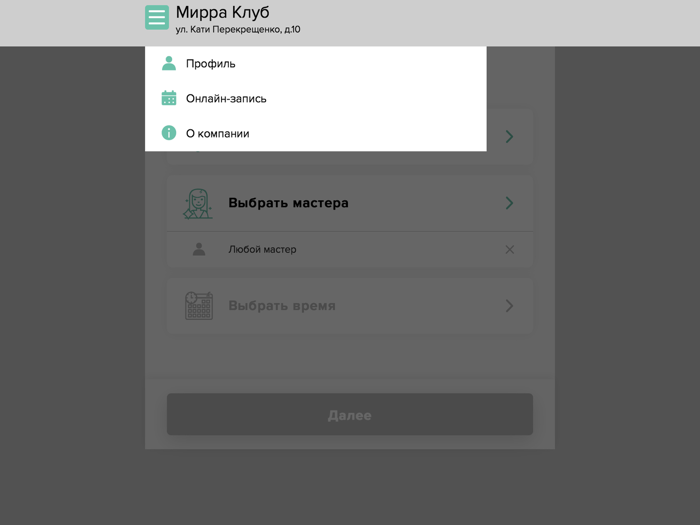
Task: Click the green hamburger menu icon
Action: coord(157,17)
